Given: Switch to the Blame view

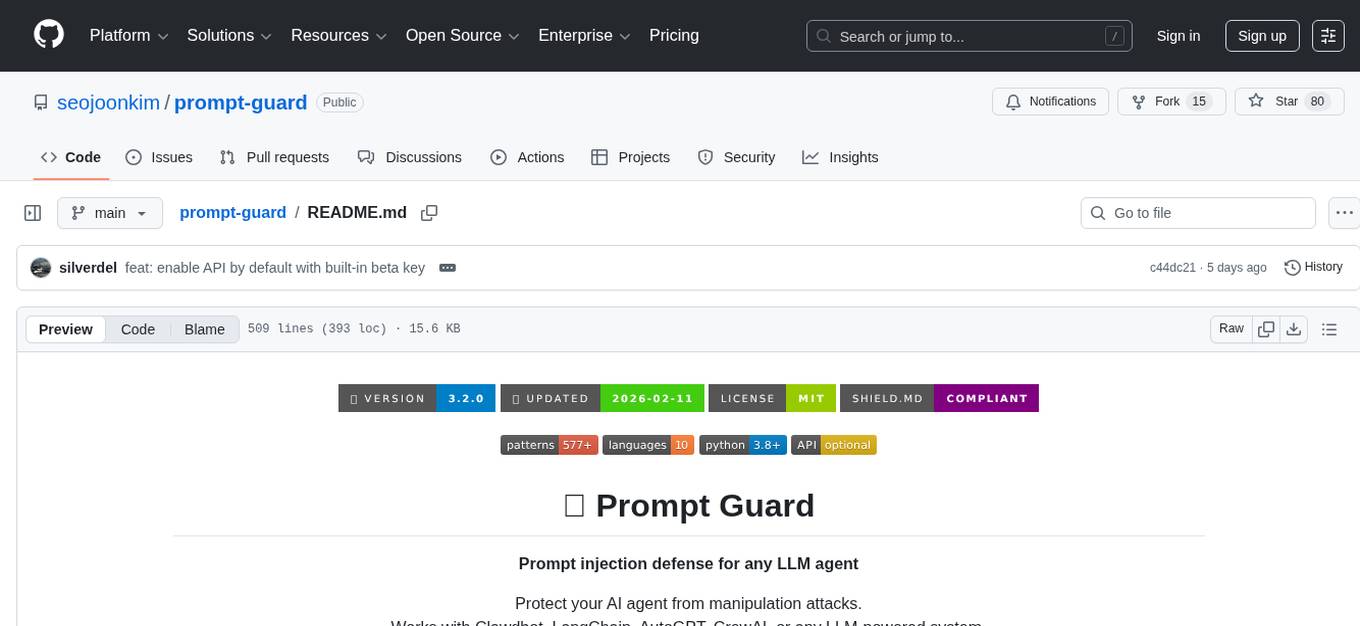Looking at the screenshot, I should 204,329.
